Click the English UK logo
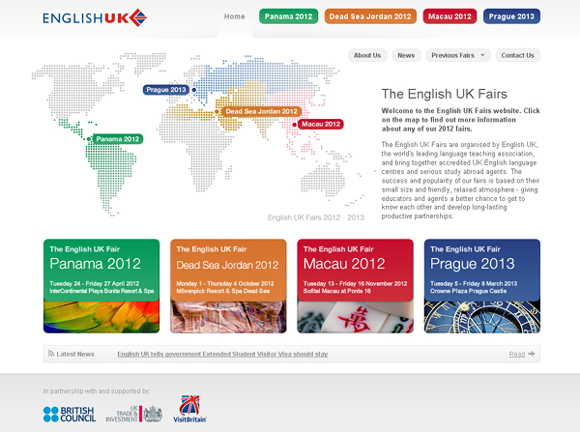 (95, 17)
